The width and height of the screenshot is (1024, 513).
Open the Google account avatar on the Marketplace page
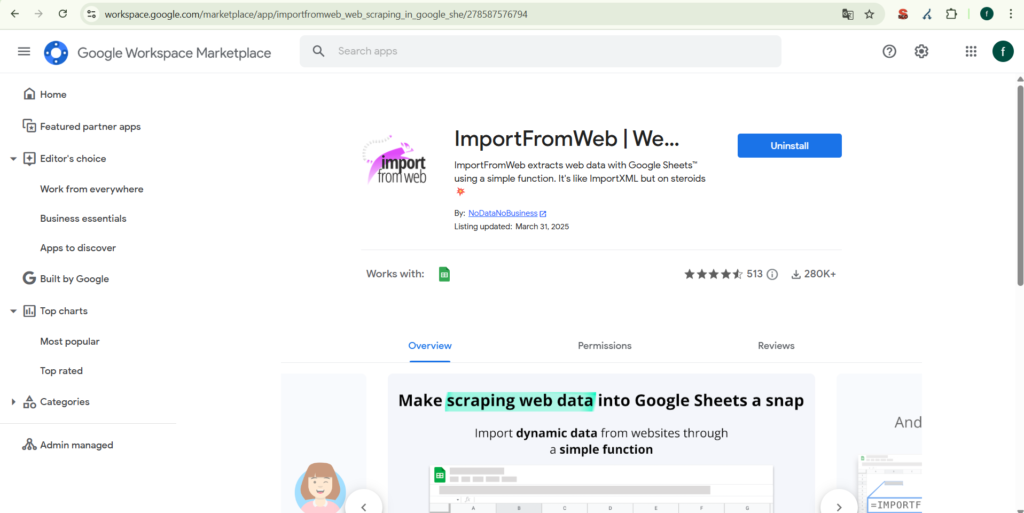coord(1003,52)
